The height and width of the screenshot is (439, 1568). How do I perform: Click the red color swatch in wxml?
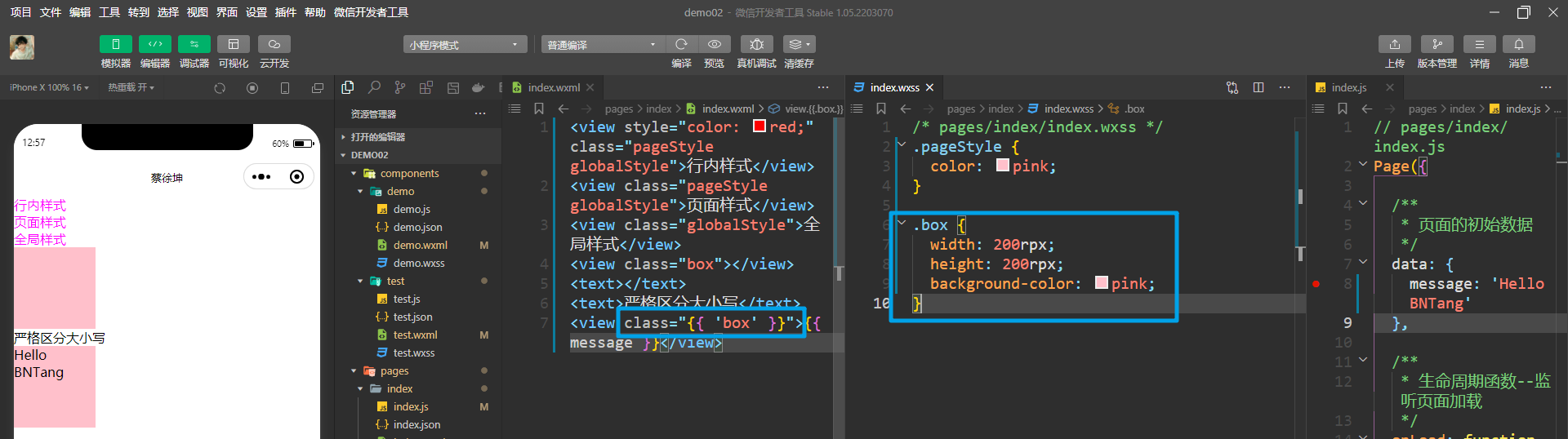coord(759,126)
